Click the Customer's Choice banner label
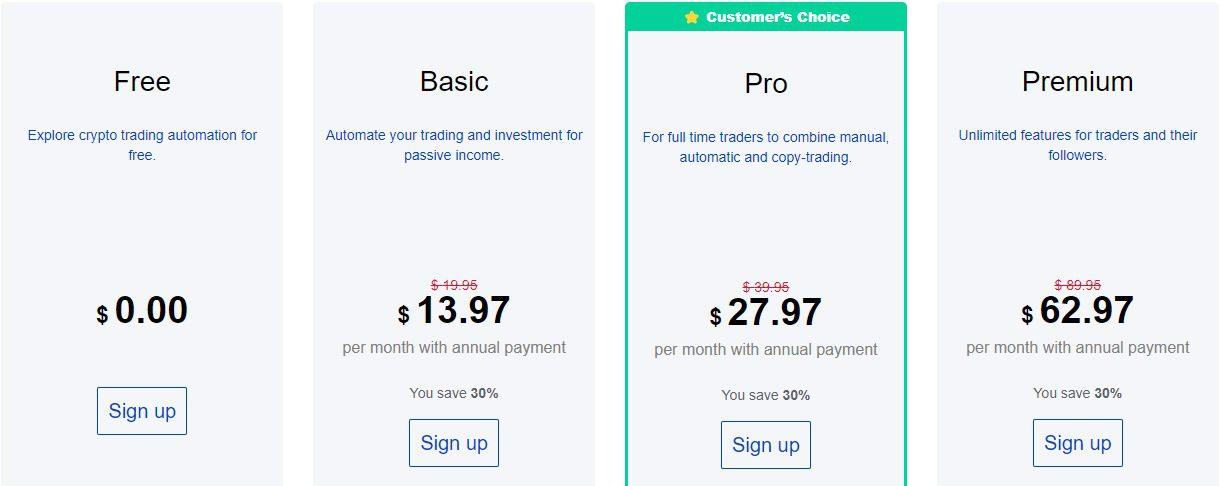Screen dimensions: 1220x486 pyautogui.click(x=778, y=17)
